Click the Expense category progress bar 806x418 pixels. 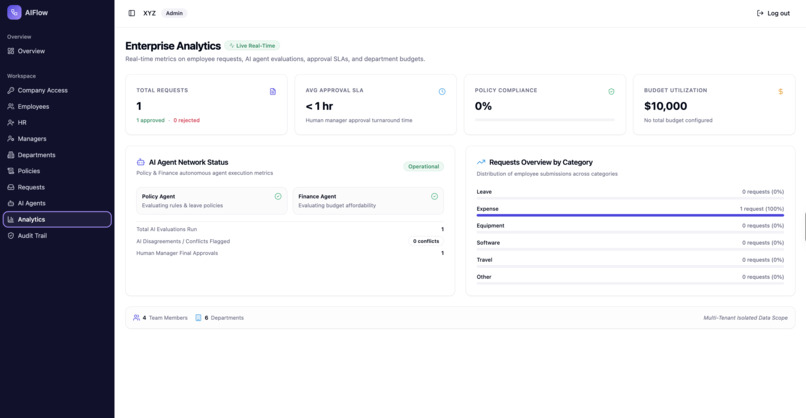pos(630,215)
